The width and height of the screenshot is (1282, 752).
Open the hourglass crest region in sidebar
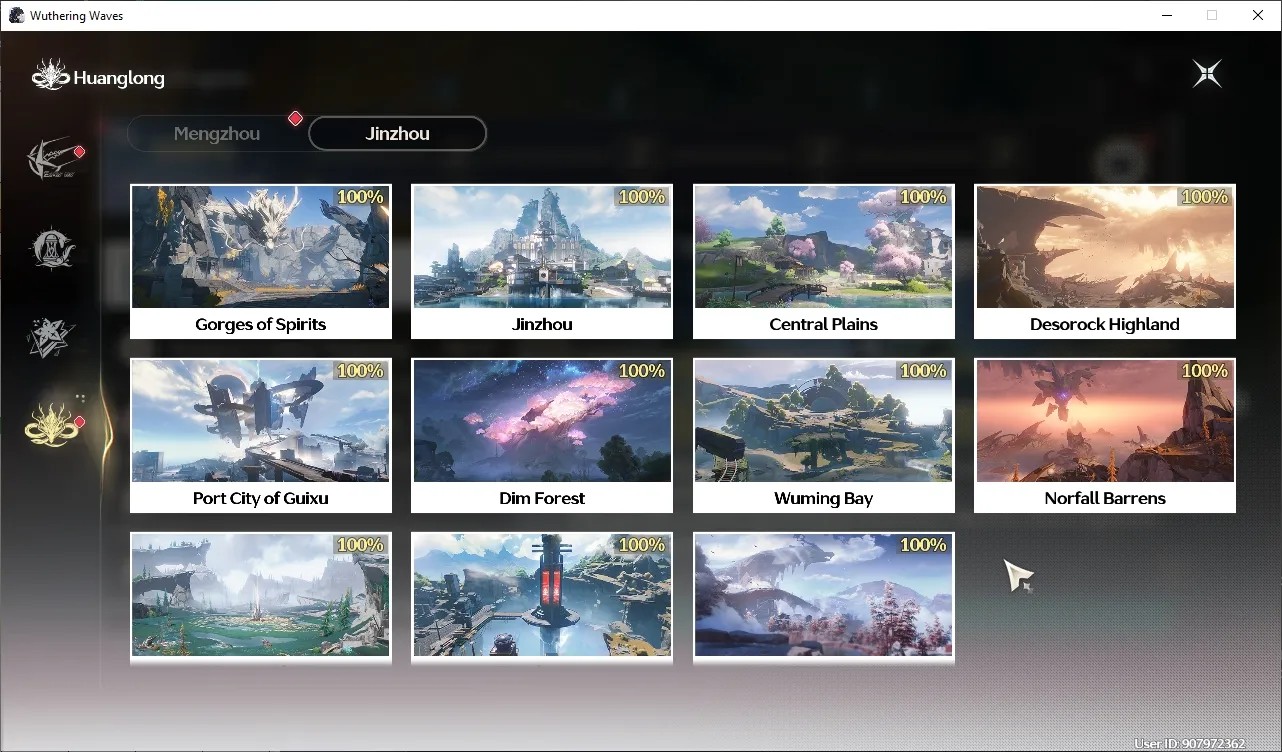pyautogui.click(x=52, y=248)
